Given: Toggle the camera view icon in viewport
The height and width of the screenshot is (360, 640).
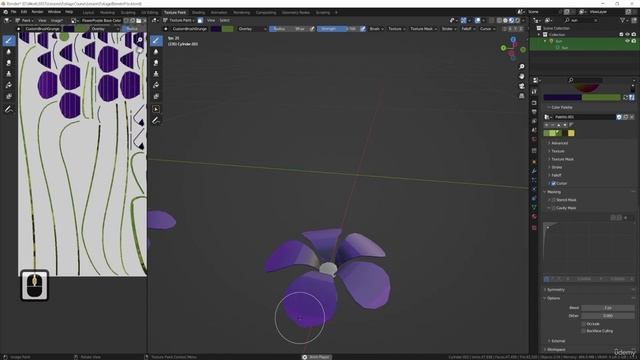Looking at the screenshot, I should (521, 86).
